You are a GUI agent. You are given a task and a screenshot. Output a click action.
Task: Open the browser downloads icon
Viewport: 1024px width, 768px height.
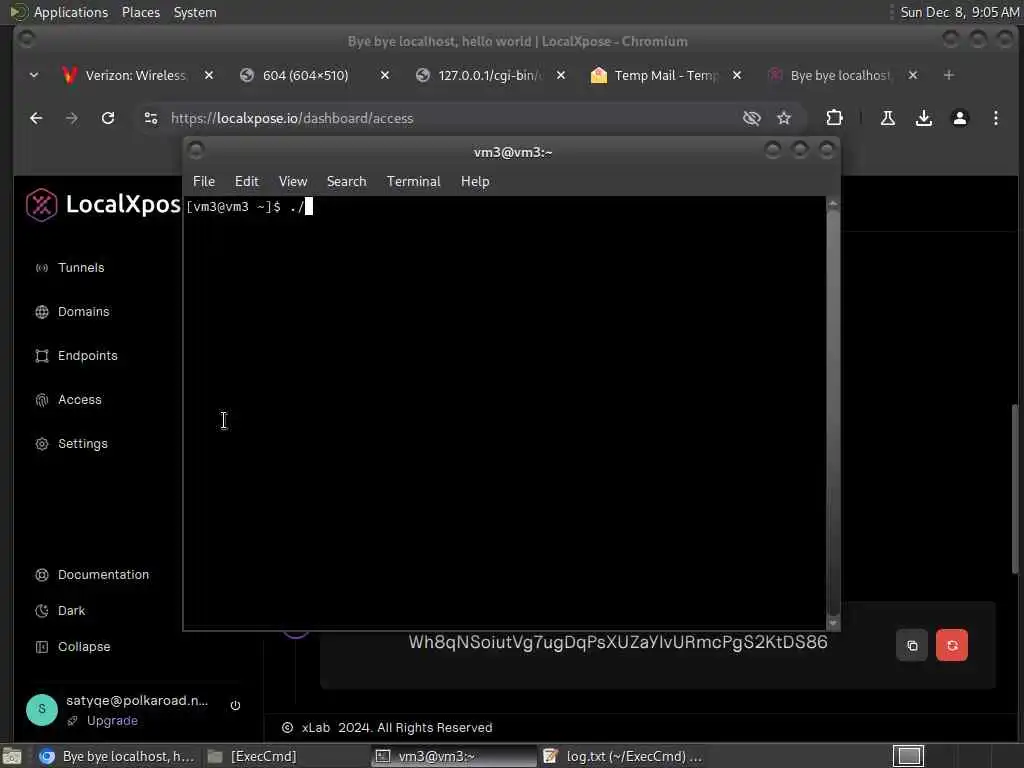[923, 118]
